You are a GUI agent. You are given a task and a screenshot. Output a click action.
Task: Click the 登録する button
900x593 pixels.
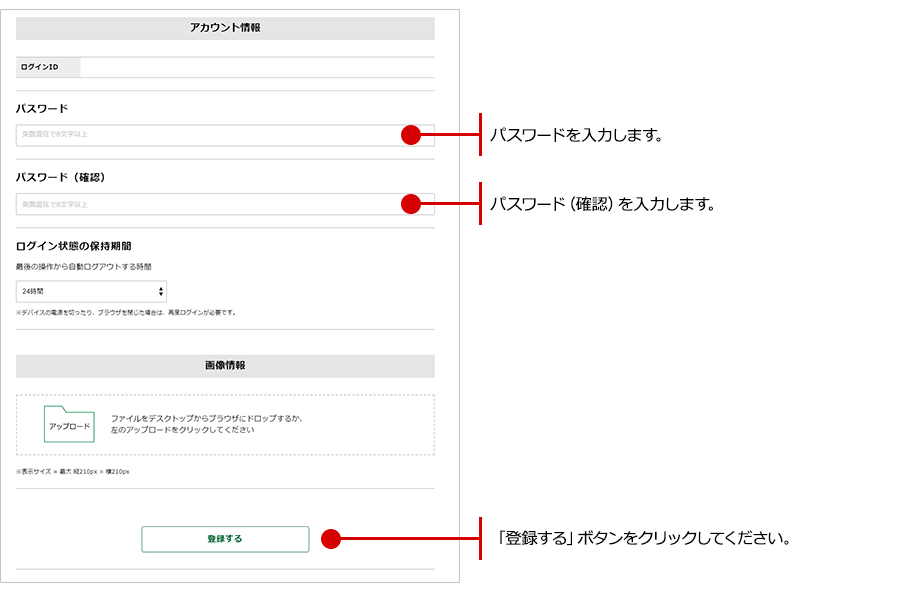point(225,539)
